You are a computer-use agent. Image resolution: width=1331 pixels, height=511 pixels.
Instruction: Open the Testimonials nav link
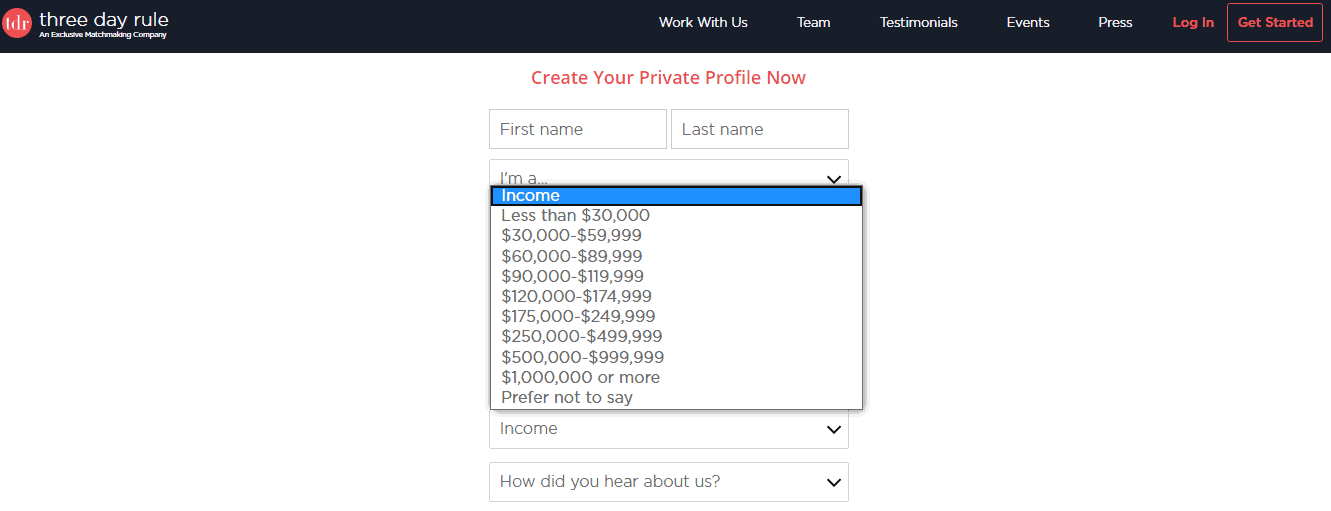pos(918,22)
